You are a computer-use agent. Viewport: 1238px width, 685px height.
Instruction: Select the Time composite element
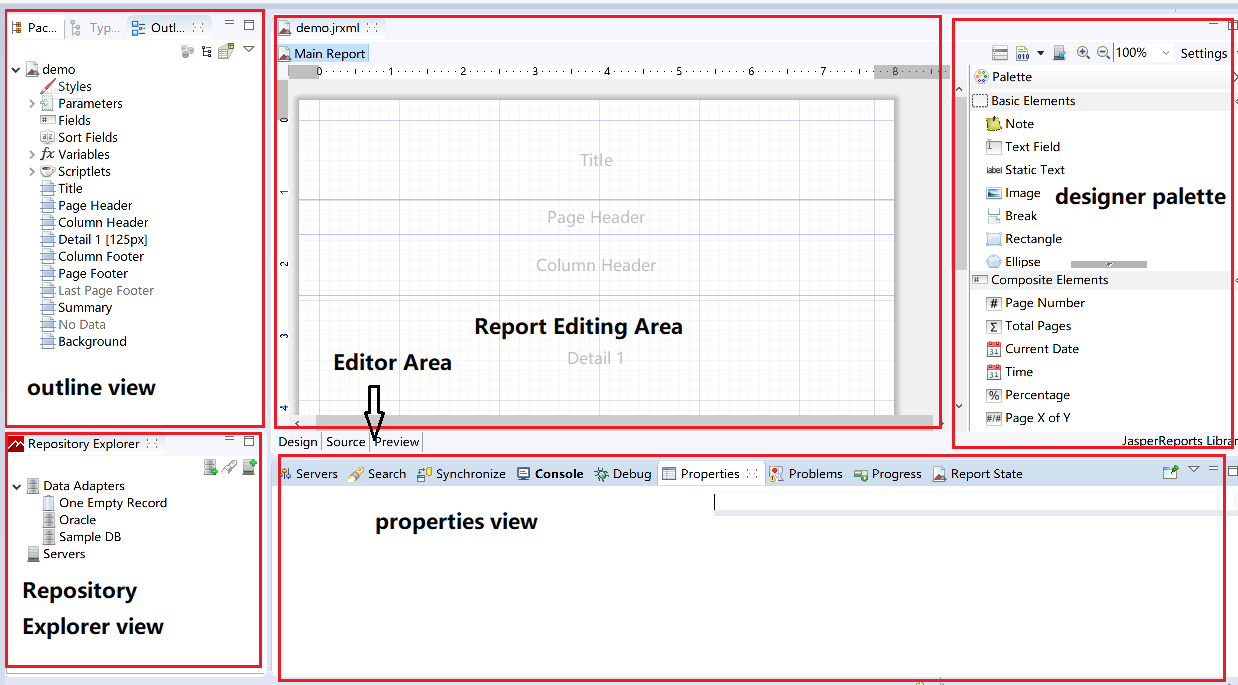point(1009,372)
